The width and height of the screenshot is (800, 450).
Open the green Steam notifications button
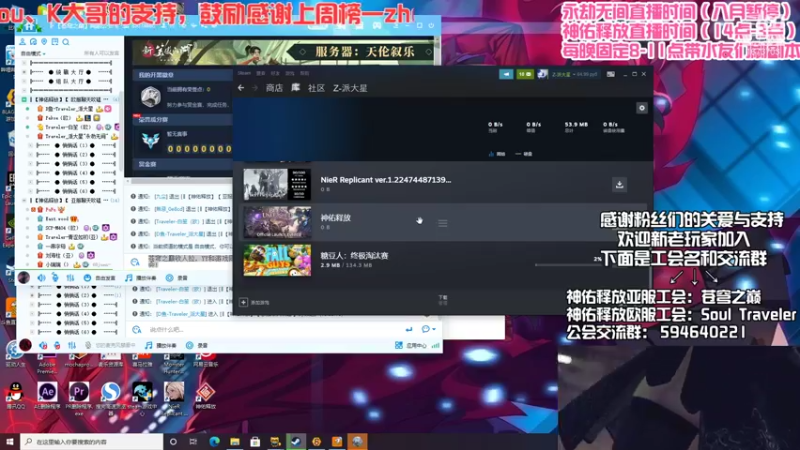[x=524, y=74]
